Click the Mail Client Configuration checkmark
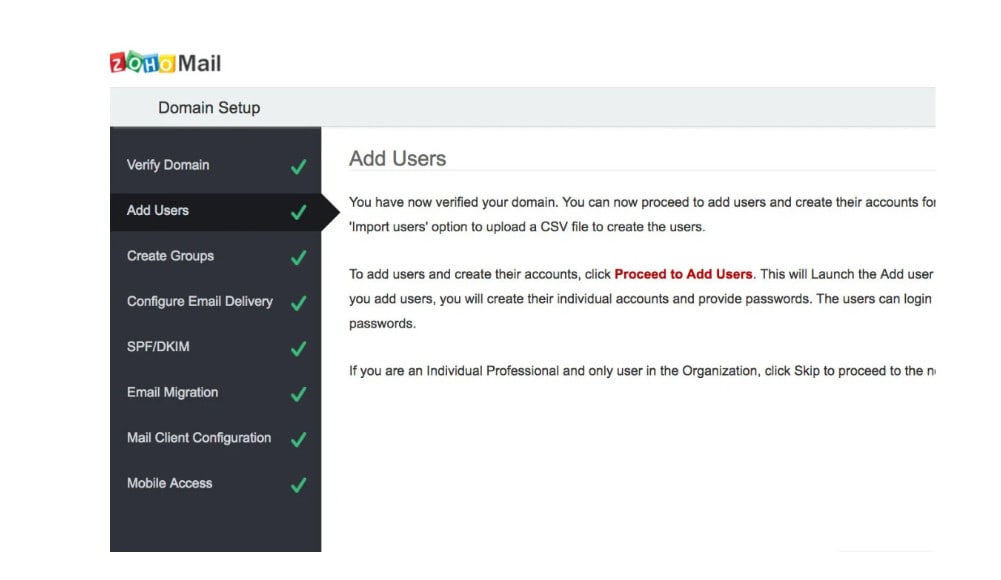This screenshot has height=580, width=1001. (x=298, y=438)
